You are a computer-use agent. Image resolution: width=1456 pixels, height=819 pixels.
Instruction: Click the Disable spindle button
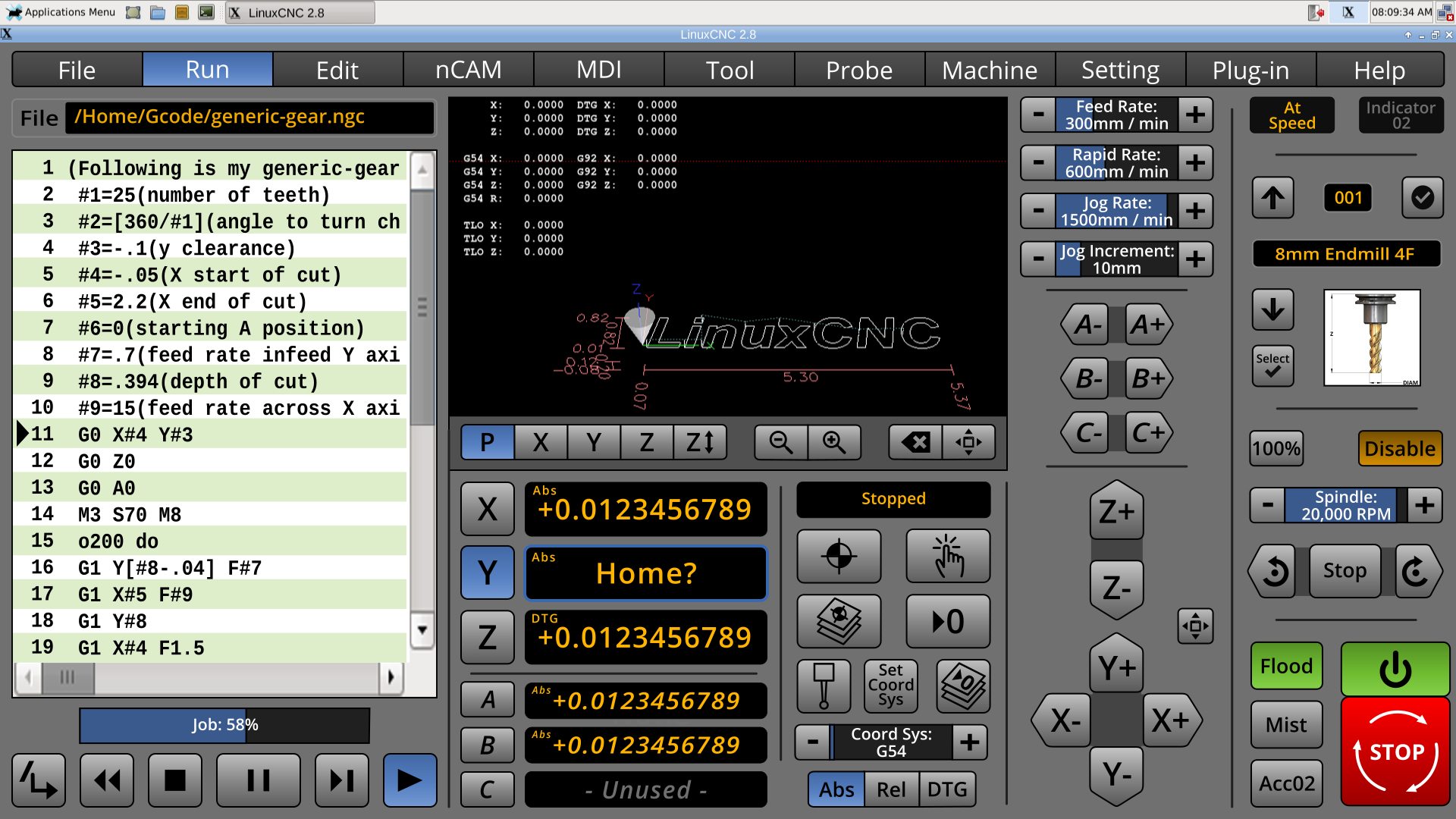[x=1398, y=448]
